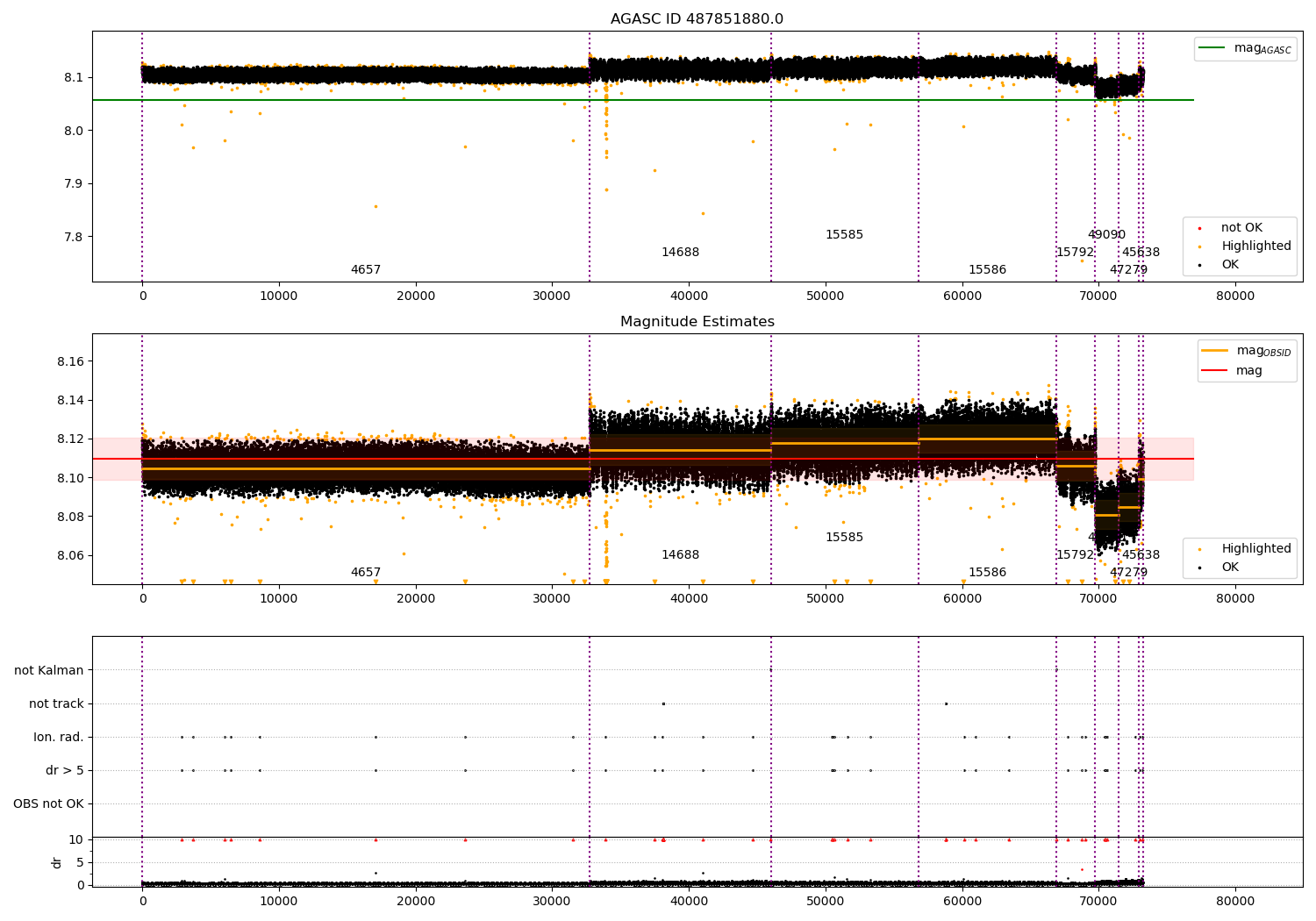
Task: Click the 20000 x-axis tick in bottom plot
Action: pyautogui.click(x=416, y=900)
